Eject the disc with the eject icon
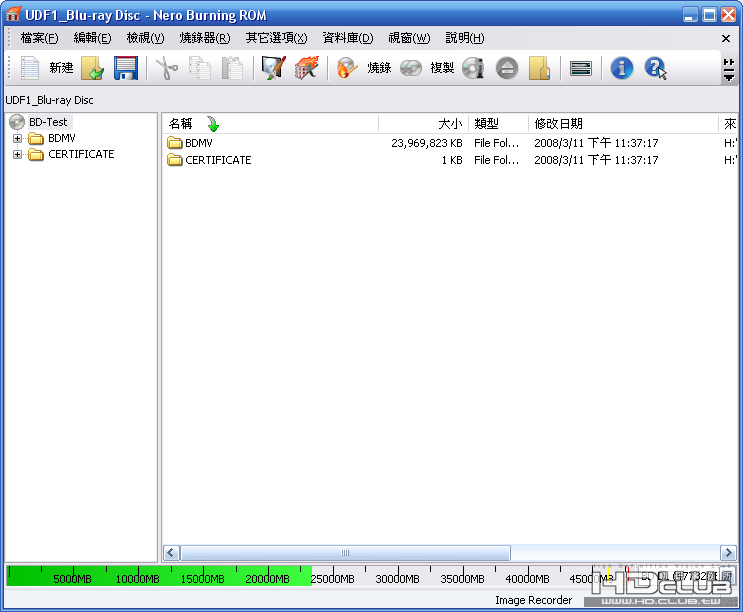This screenshot has height=612, width=743. [507, 68]
